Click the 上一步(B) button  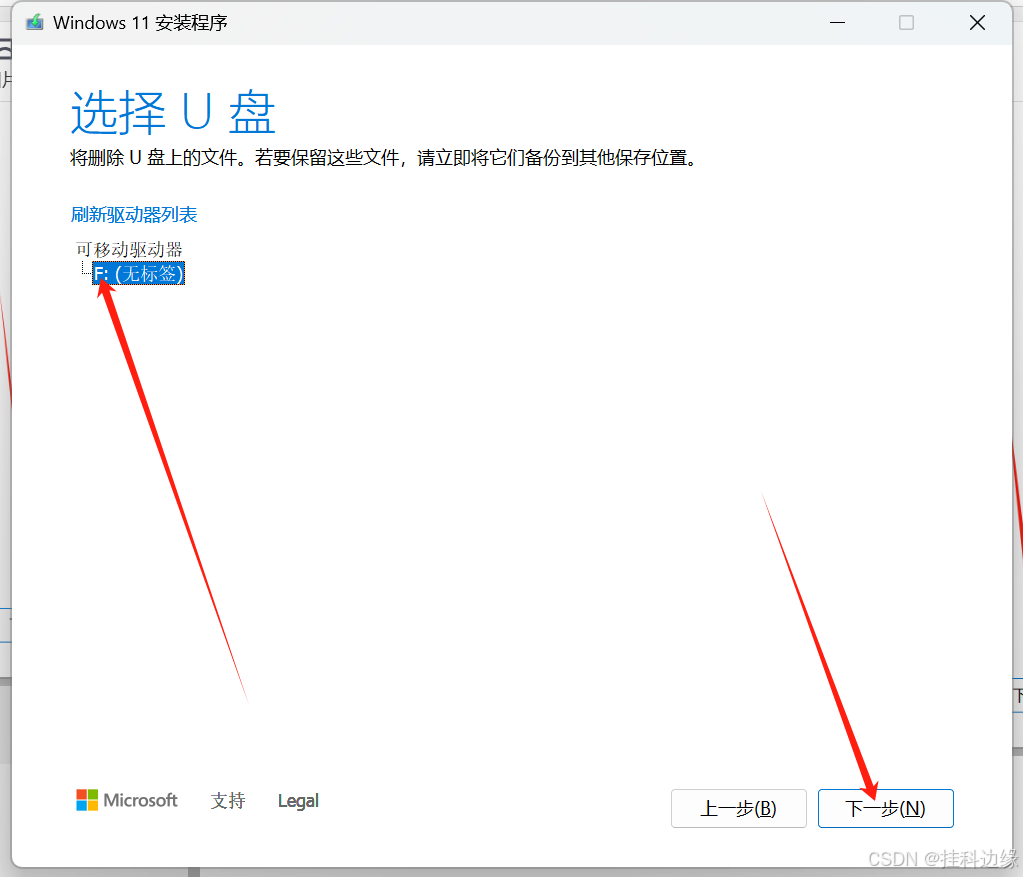(739, 808)
